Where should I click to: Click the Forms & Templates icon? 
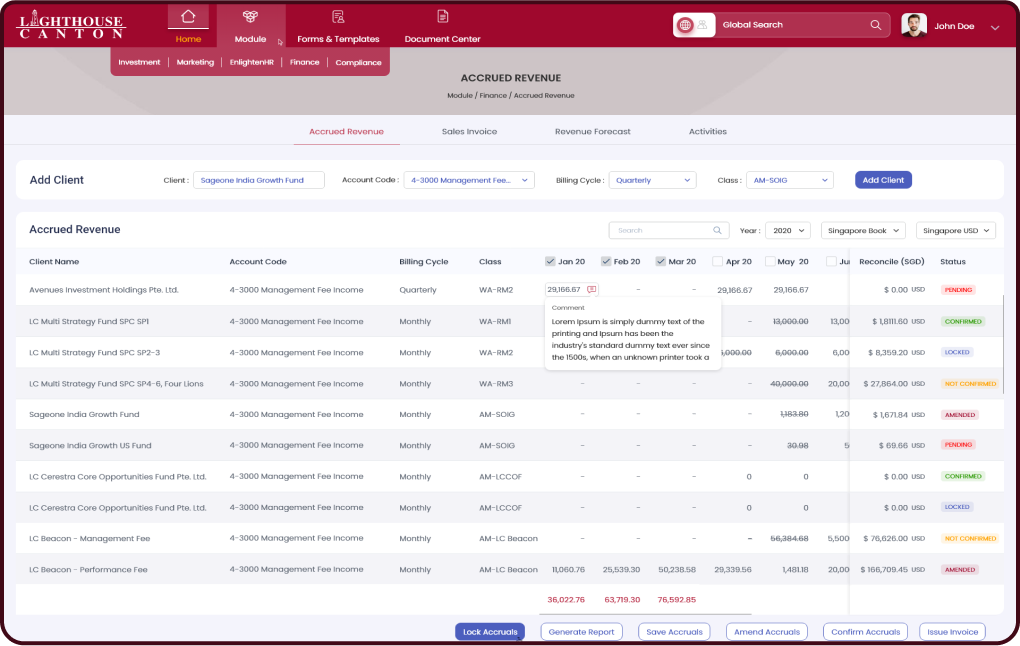338,17
